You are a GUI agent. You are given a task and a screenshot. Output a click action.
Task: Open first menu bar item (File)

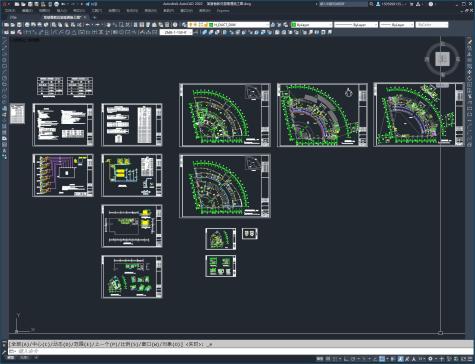point(10,11)
